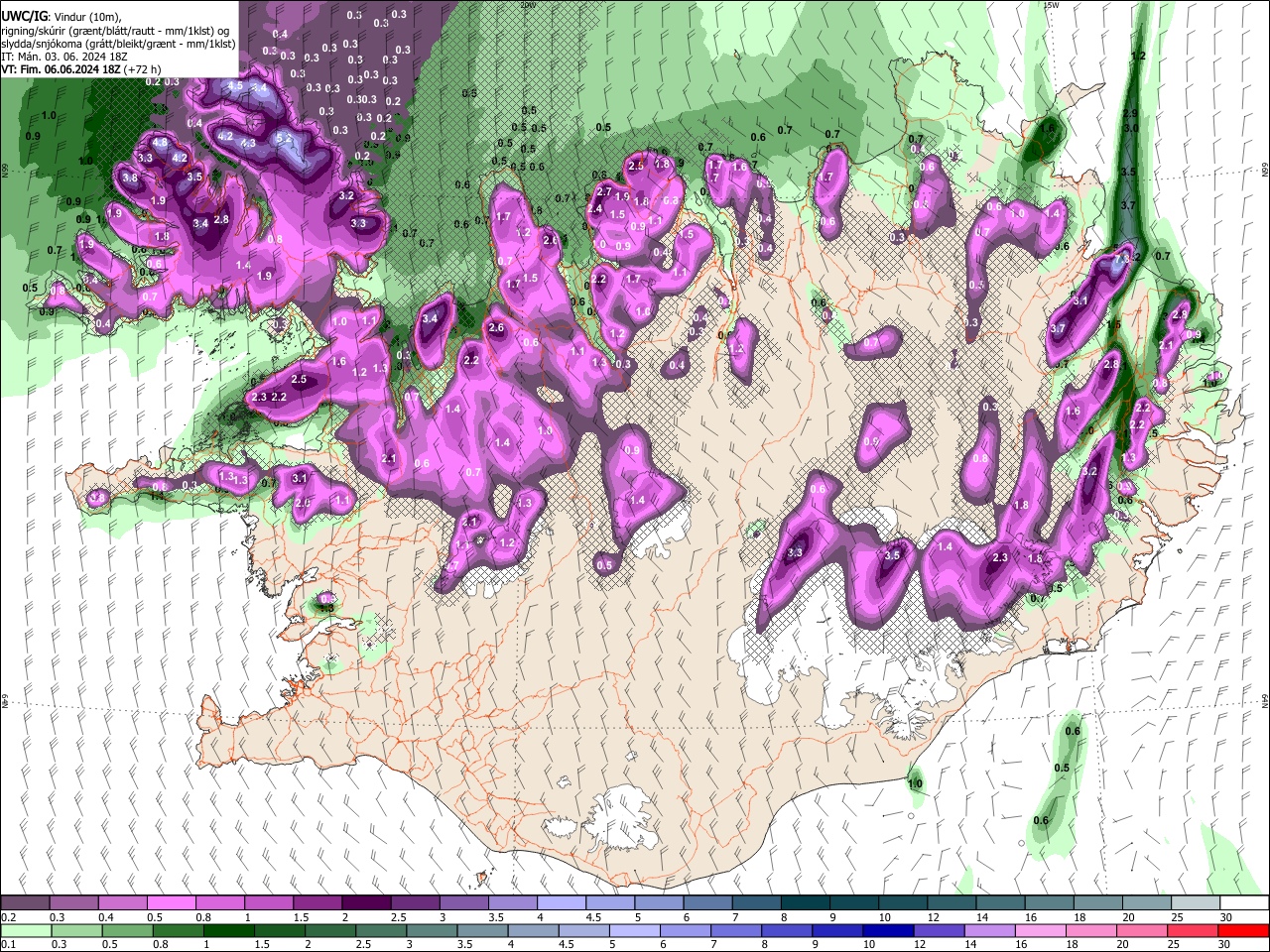Click the 5.2 snowfall value in the Westfjords
The width and height of the screenshot is (1270, 952).
click(x=283, y=139)
